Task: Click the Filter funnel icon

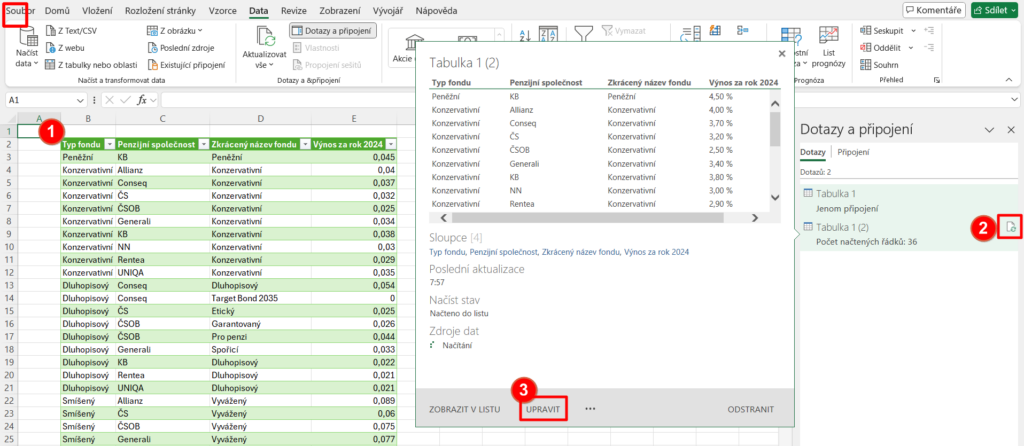Action: (583, 34)
